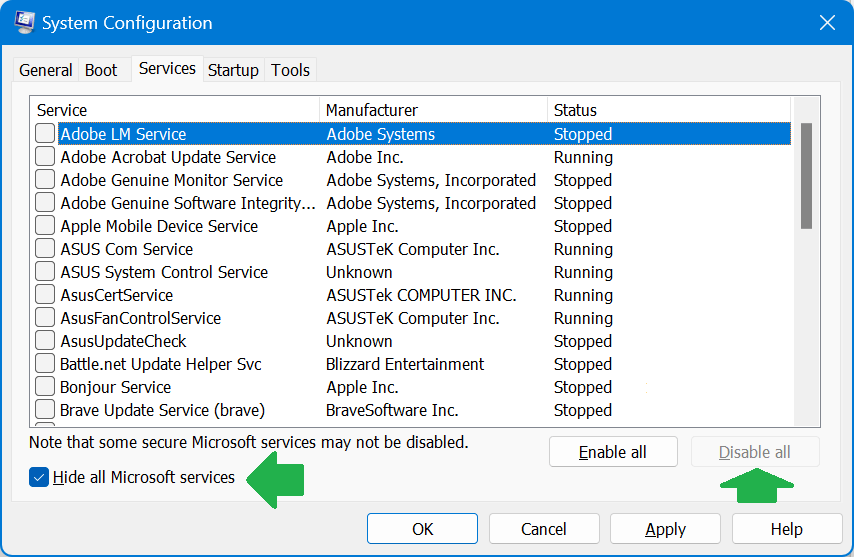The width and height of the screenshot is (854, 557).
Task: Select the AsusUpdateCheck name
Action: [123, 341]
